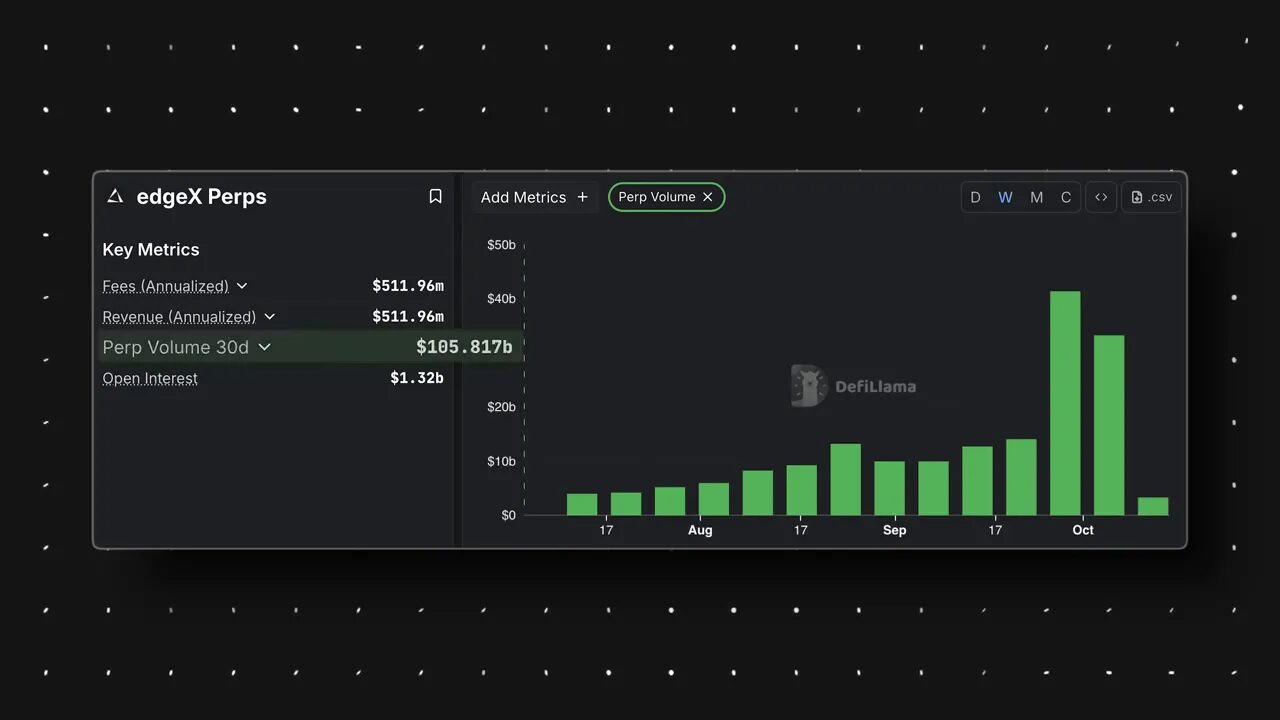Switch chart interval to Daily with D

pyautogui.click(x=975, y=197)
